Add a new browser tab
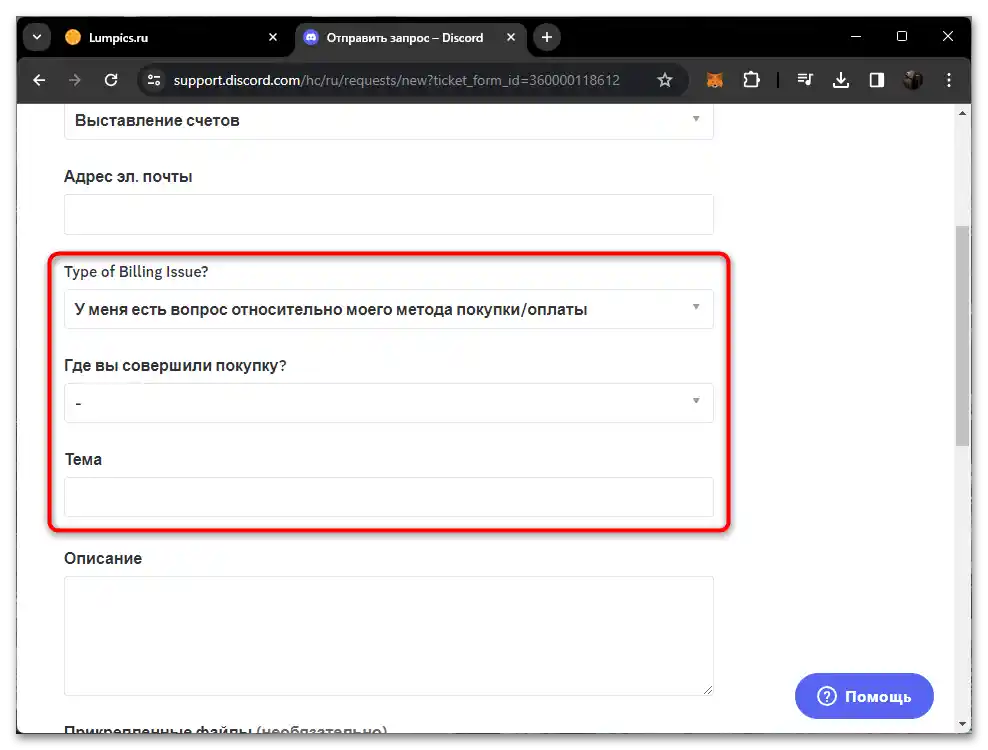Screen dimensions: 988x750 pyautogui.click(x=547, y=37)
